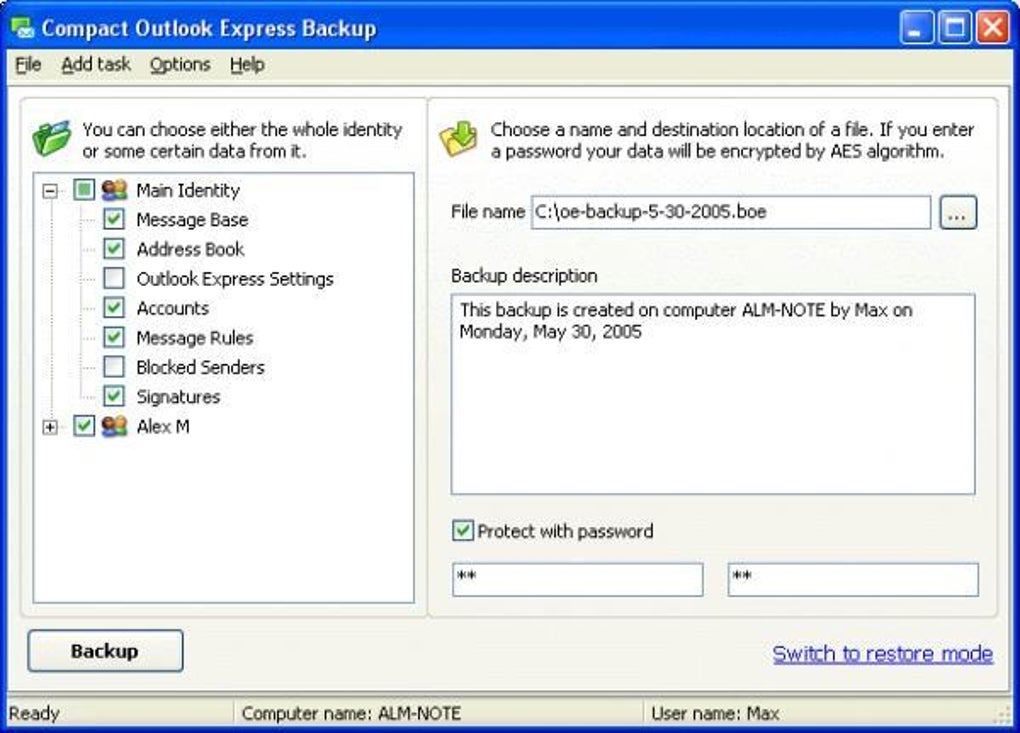Click the window resize grip
Image resolution: width=1020 pixels, height=733 pixels.
pos(1002,715)
